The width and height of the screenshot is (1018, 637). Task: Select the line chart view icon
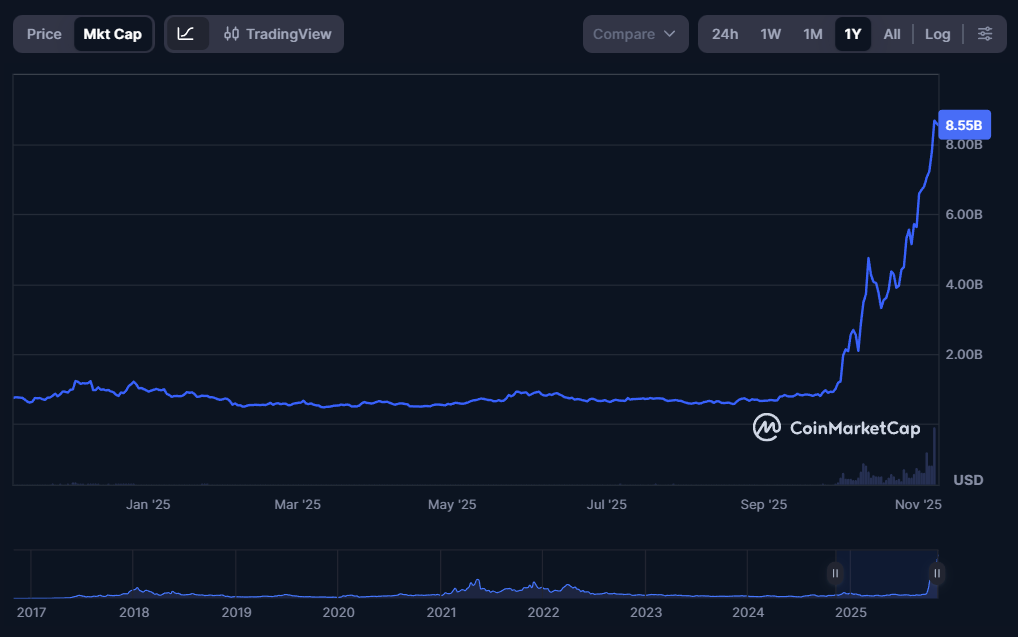coord(186,33)
